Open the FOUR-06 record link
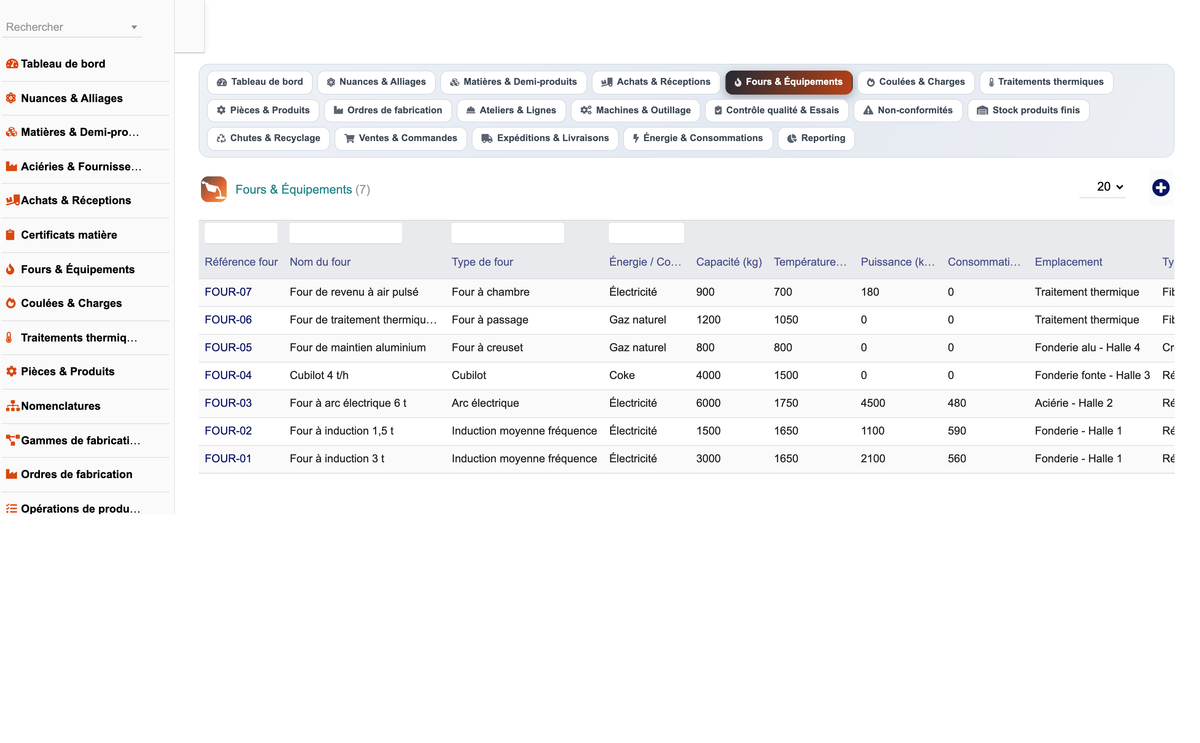Image resolution: width=1200 pixels, height=743 pixels. point(228,320)
